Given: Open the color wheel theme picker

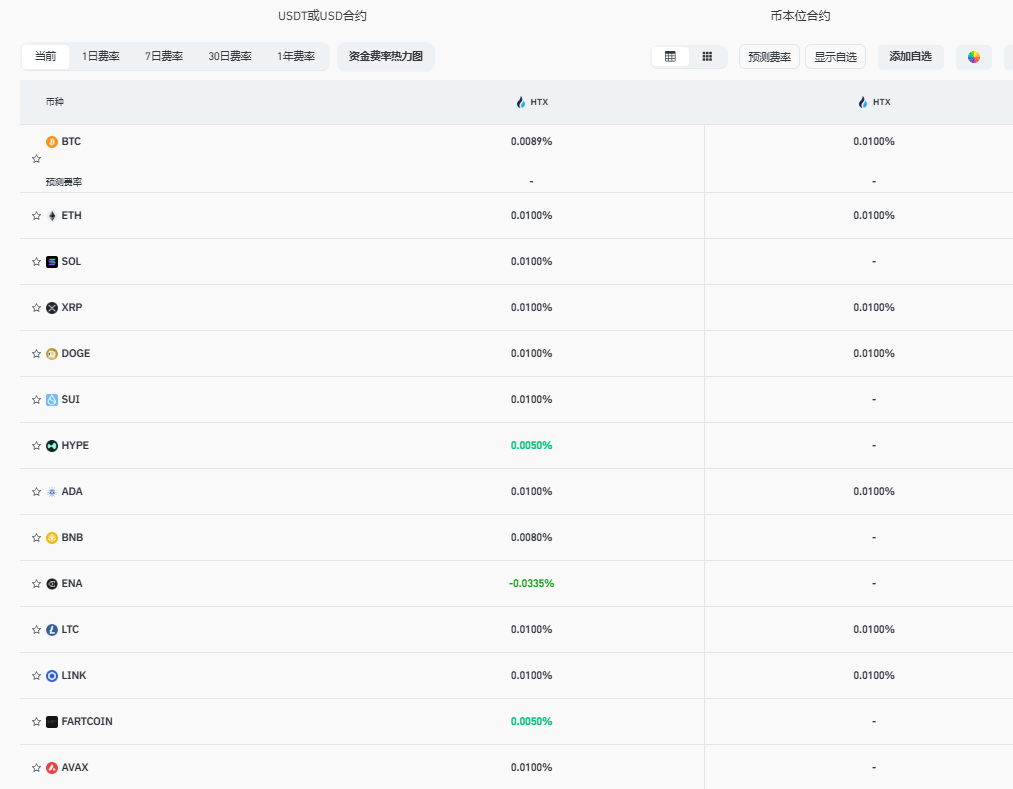Looking at the screenshot, I should point(973,57).
